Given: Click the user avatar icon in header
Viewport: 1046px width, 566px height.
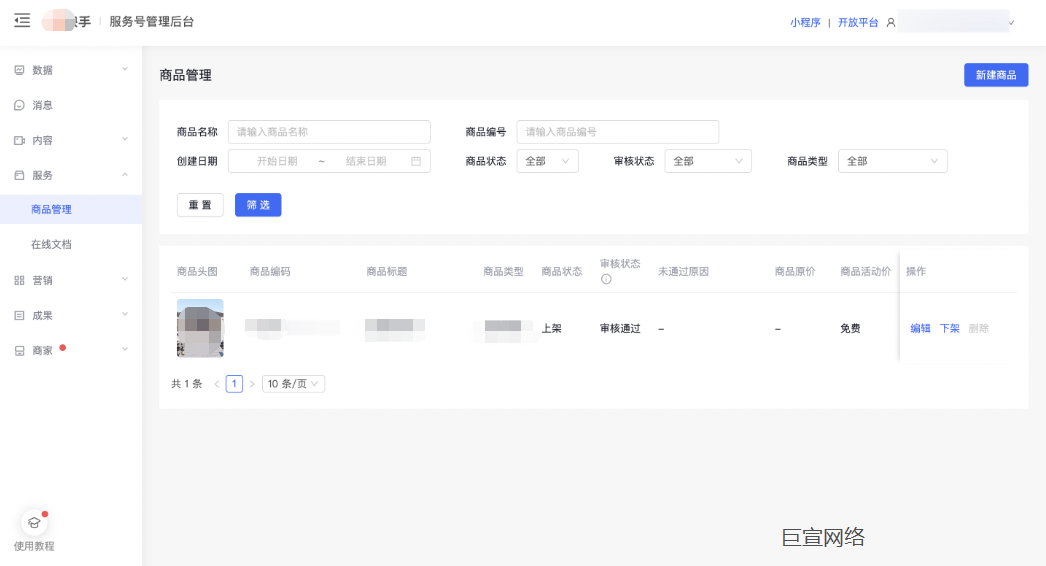Looking at the screenshot, I should (891, 23).
